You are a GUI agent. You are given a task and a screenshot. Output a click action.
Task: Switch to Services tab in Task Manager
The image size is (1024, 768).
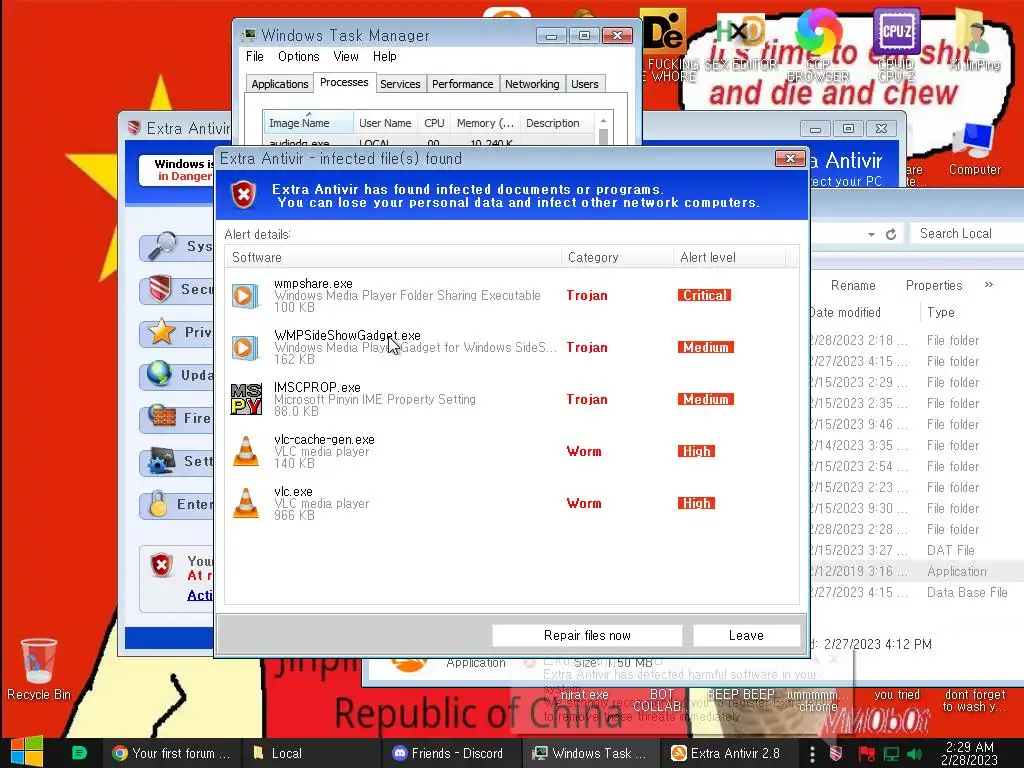[400, 84]
